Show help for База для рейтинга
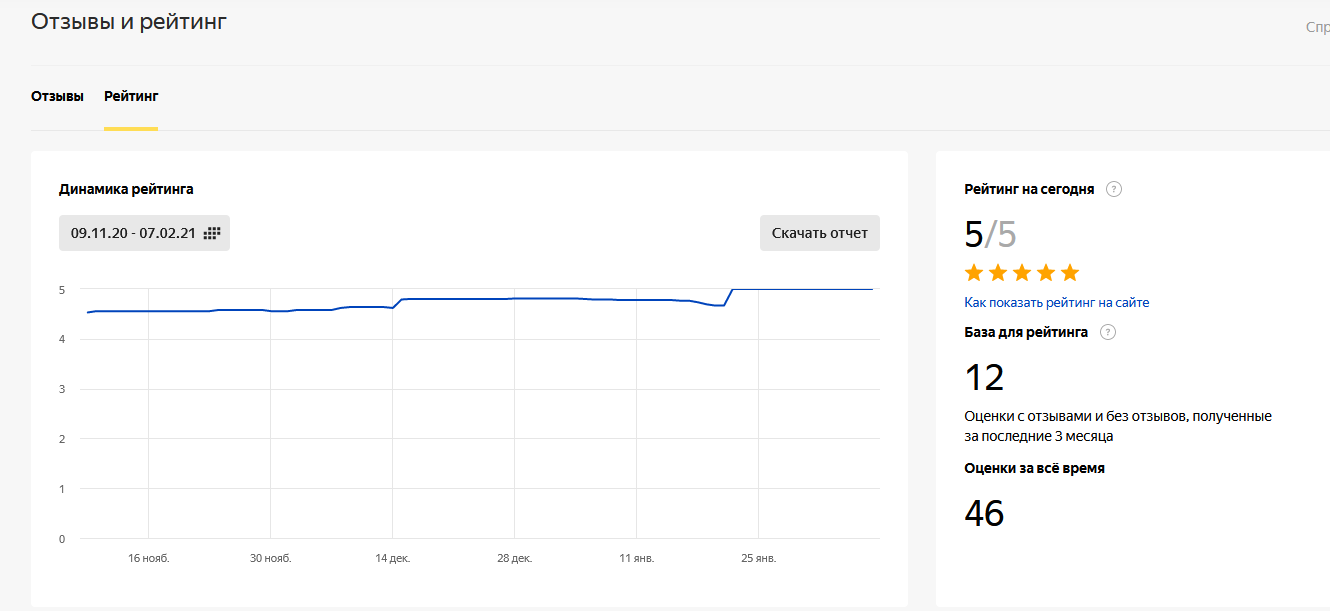The width and height of the screenshot is (1330, 611). [1108, 332]
